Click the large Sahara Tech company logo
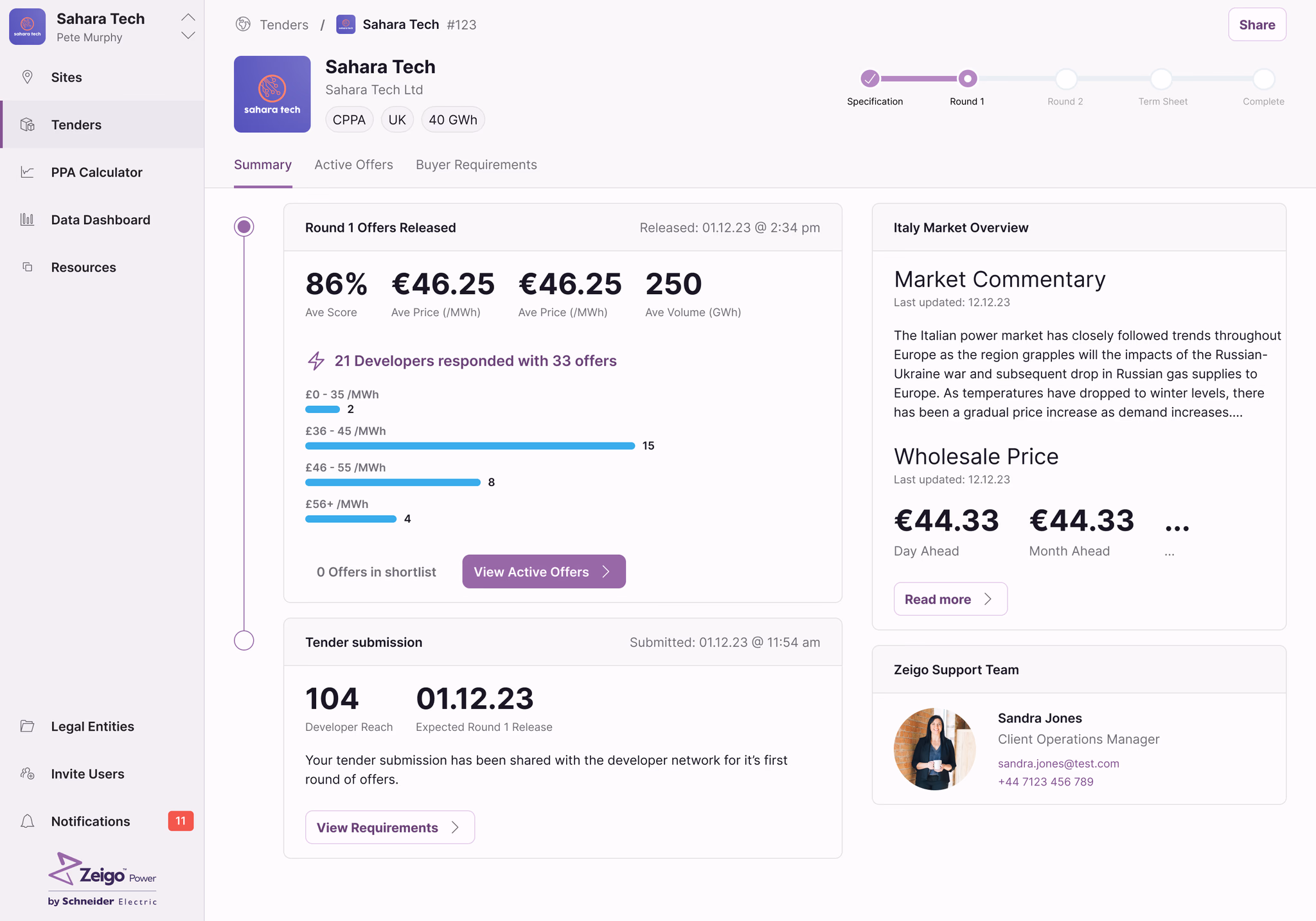The height and width of the screenshot is (921, 1316). point(272,94)
